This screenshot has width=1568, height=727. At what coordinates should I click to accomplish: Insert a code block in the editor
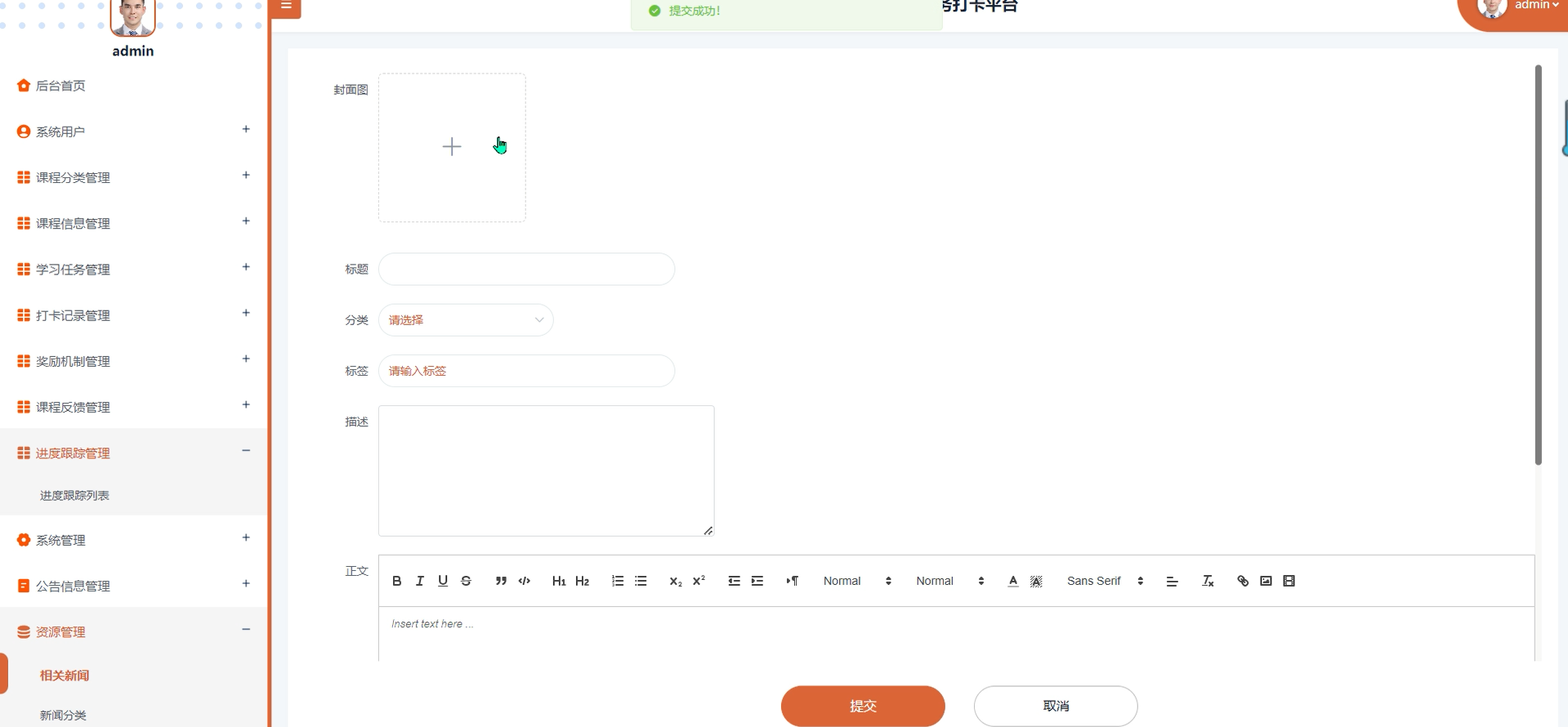point(525,581)
